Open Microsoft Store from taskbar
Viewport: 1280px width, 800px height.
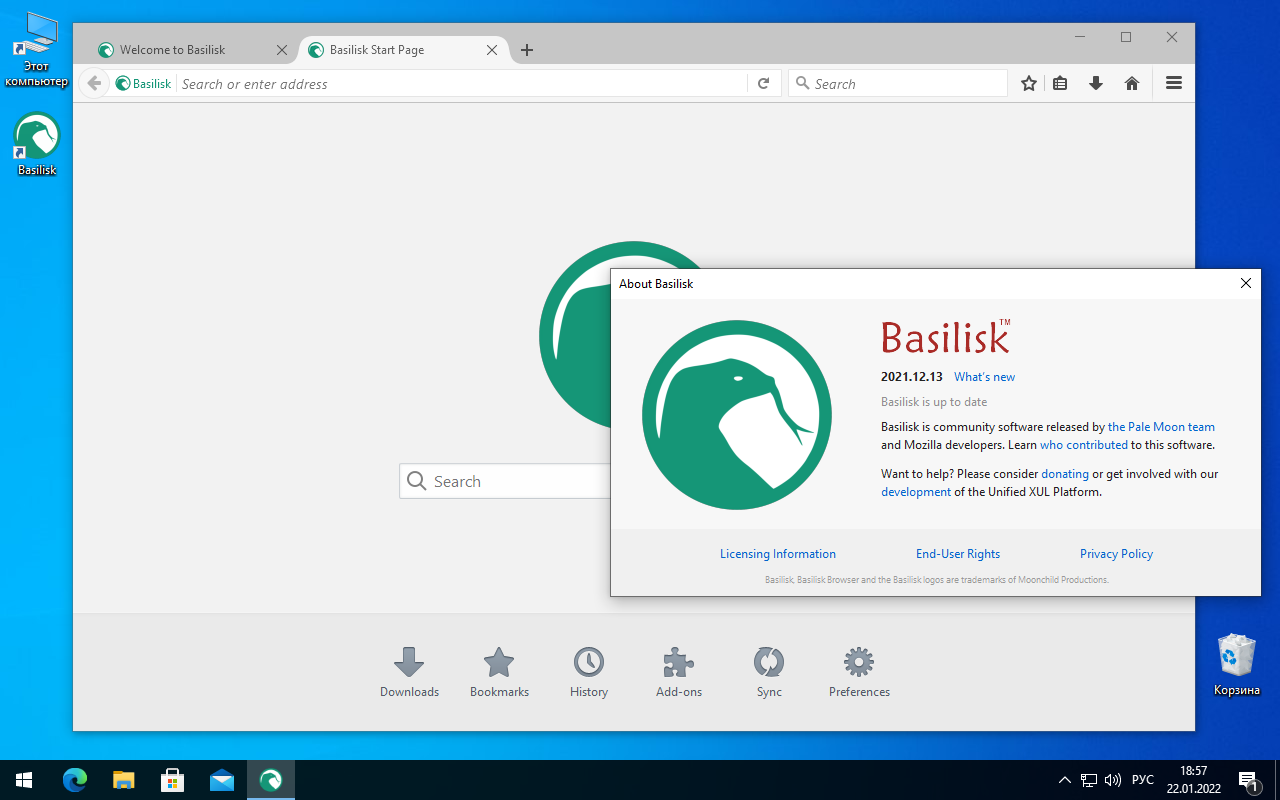(x=172, y=780)
